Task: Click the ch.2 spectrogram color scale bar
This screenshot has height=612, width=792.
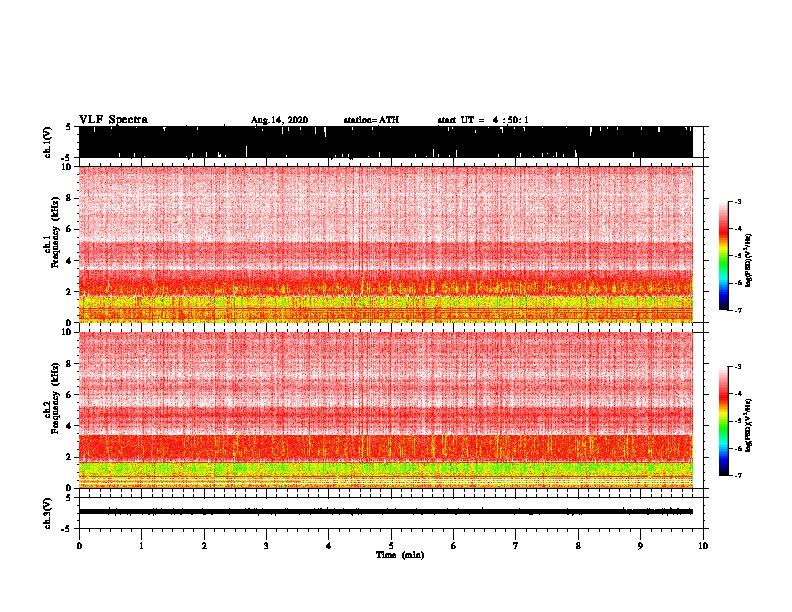Action: pos(723,421)
